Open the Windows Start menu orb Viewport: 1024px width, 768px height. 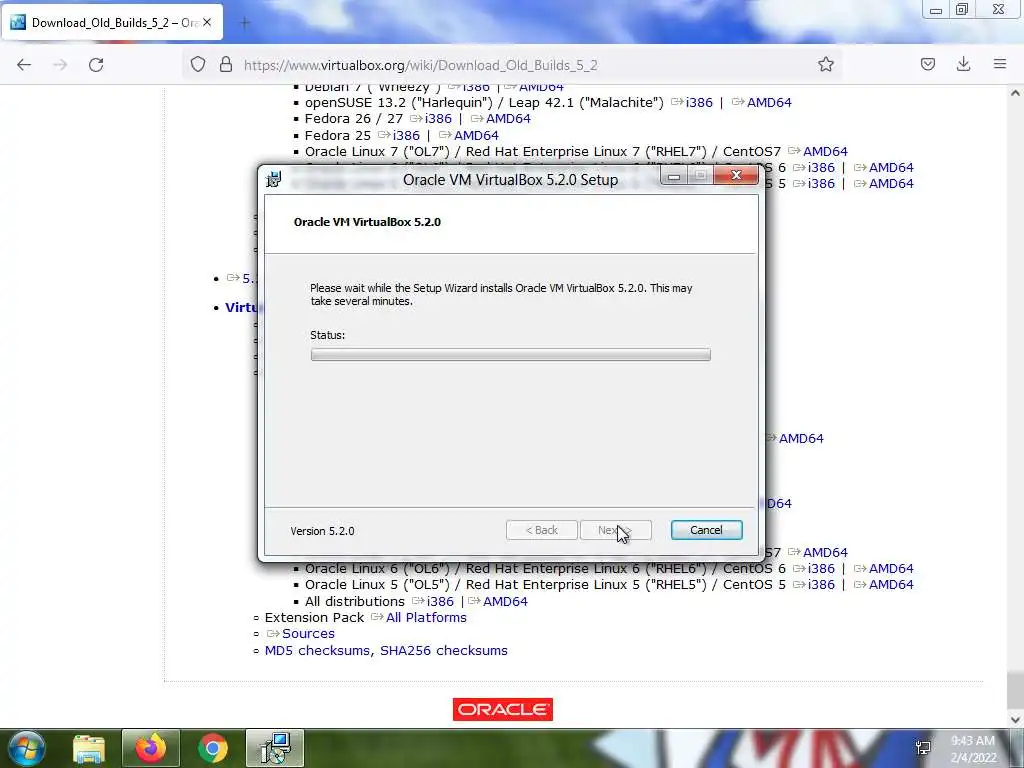coord(25,748)
